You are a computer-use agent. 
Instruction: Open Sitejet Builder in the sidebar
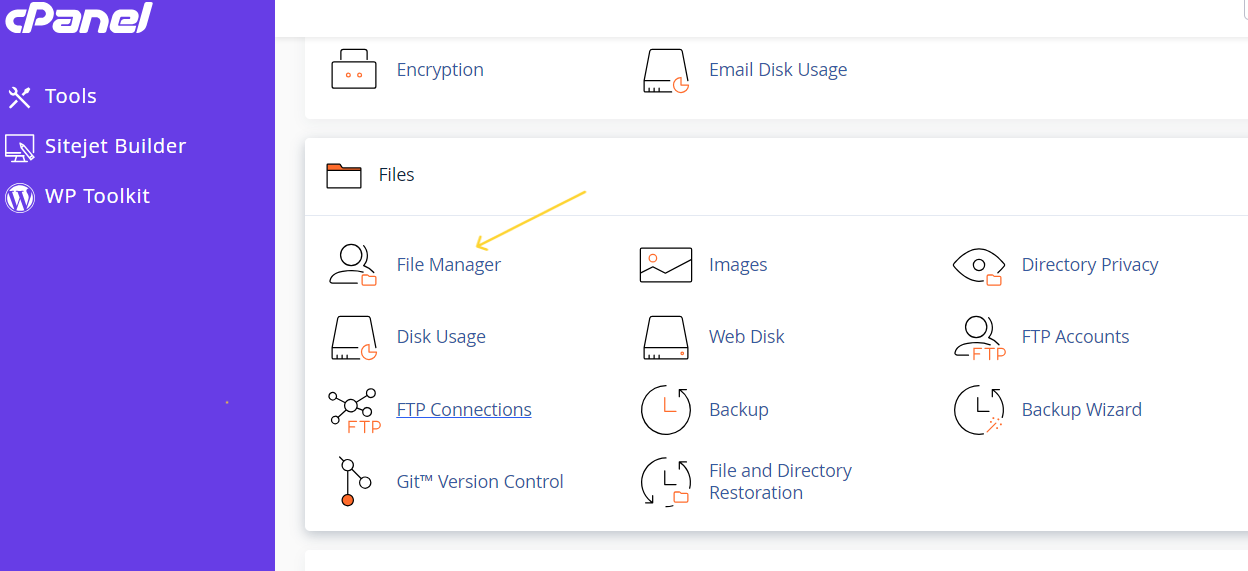[115, 146]
